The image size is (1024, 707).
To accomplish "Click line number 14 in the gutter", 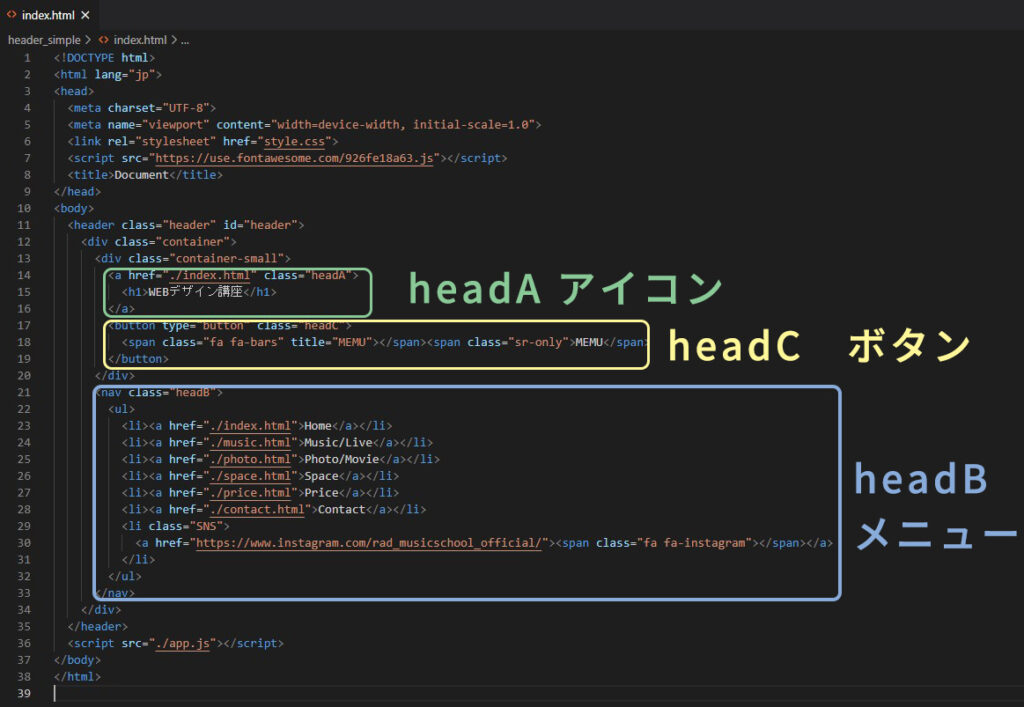I will (x=25, y=275).
